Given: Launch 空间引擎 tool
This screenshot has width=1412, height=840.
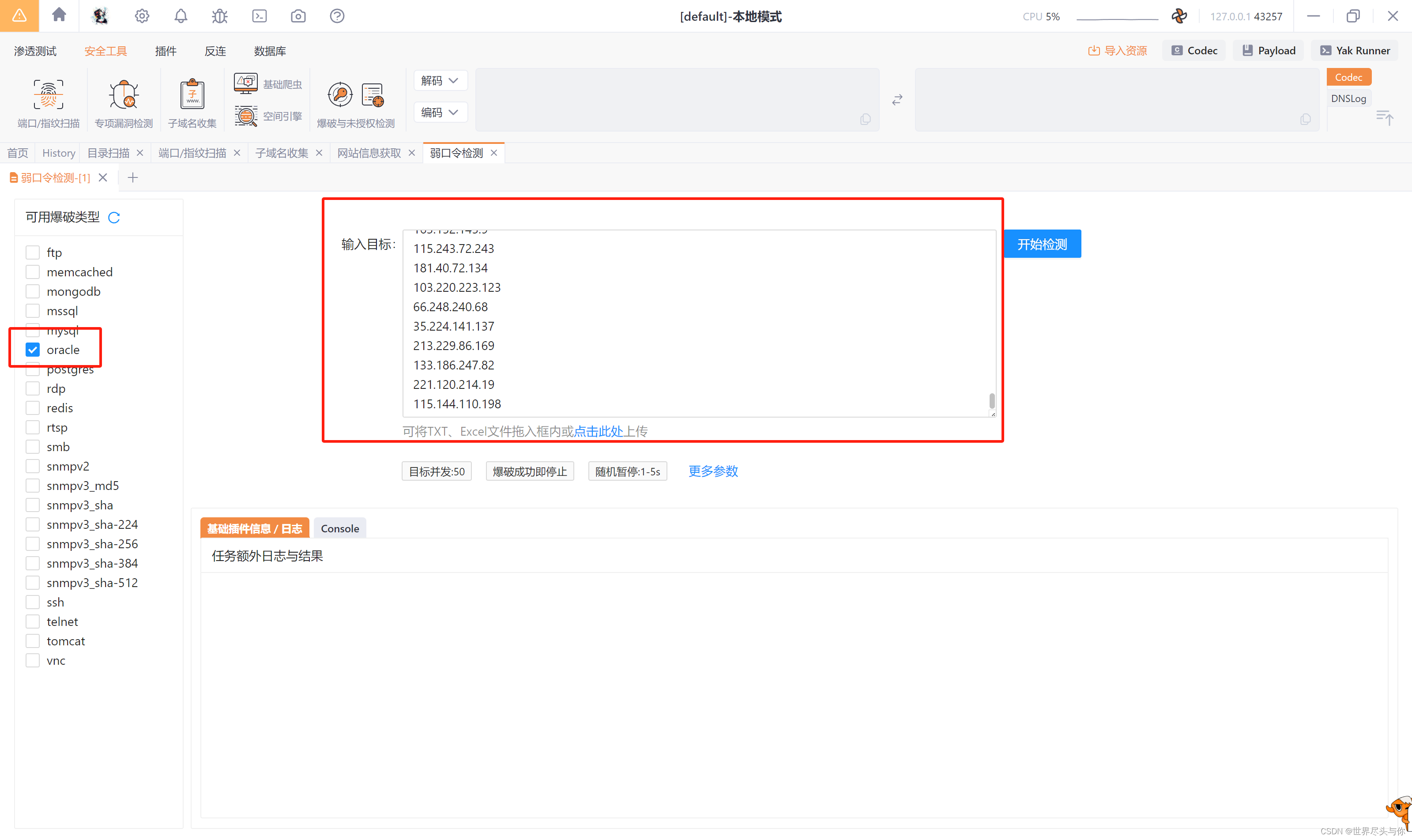Looking at the screenshot, I should click(268, 116).
